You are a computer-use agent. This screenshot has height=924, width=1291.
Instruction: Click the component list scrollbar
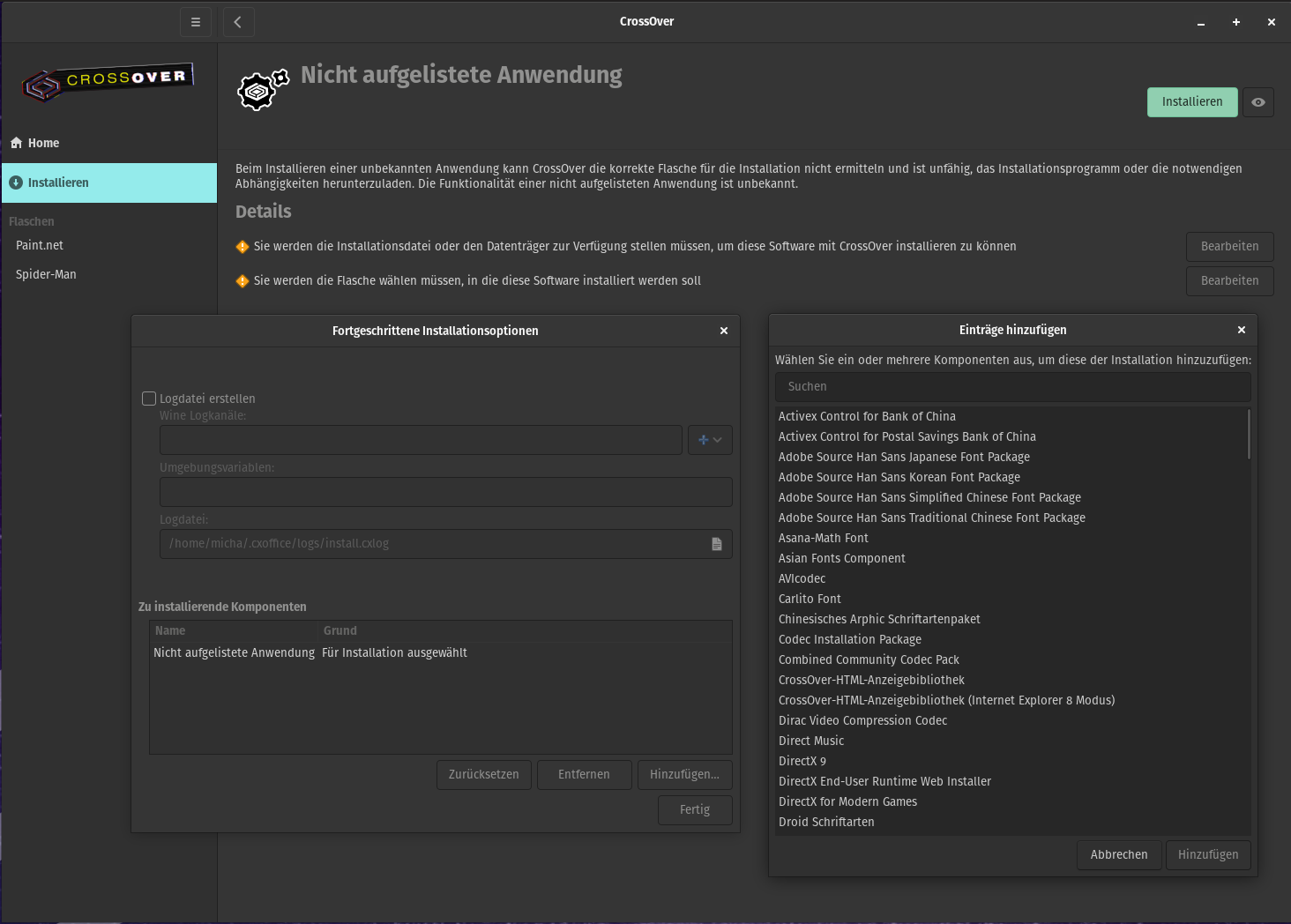(x=1249, y=435)
